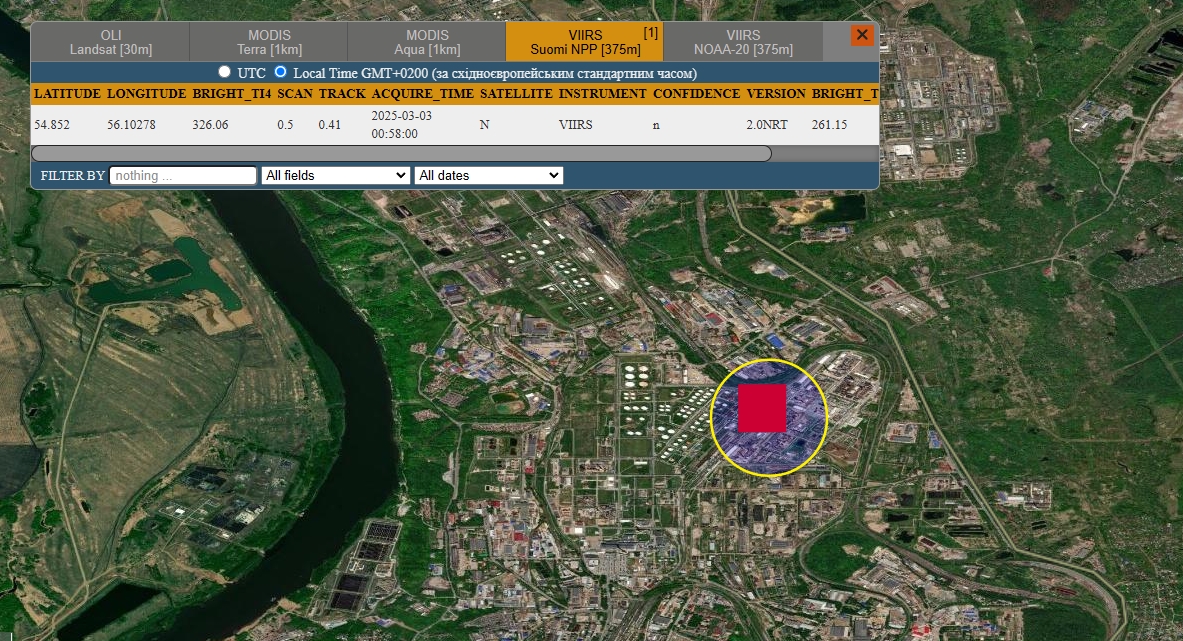
Task: Click the horizontal scrollbar of the data table
Action: (x=401, y=154)
